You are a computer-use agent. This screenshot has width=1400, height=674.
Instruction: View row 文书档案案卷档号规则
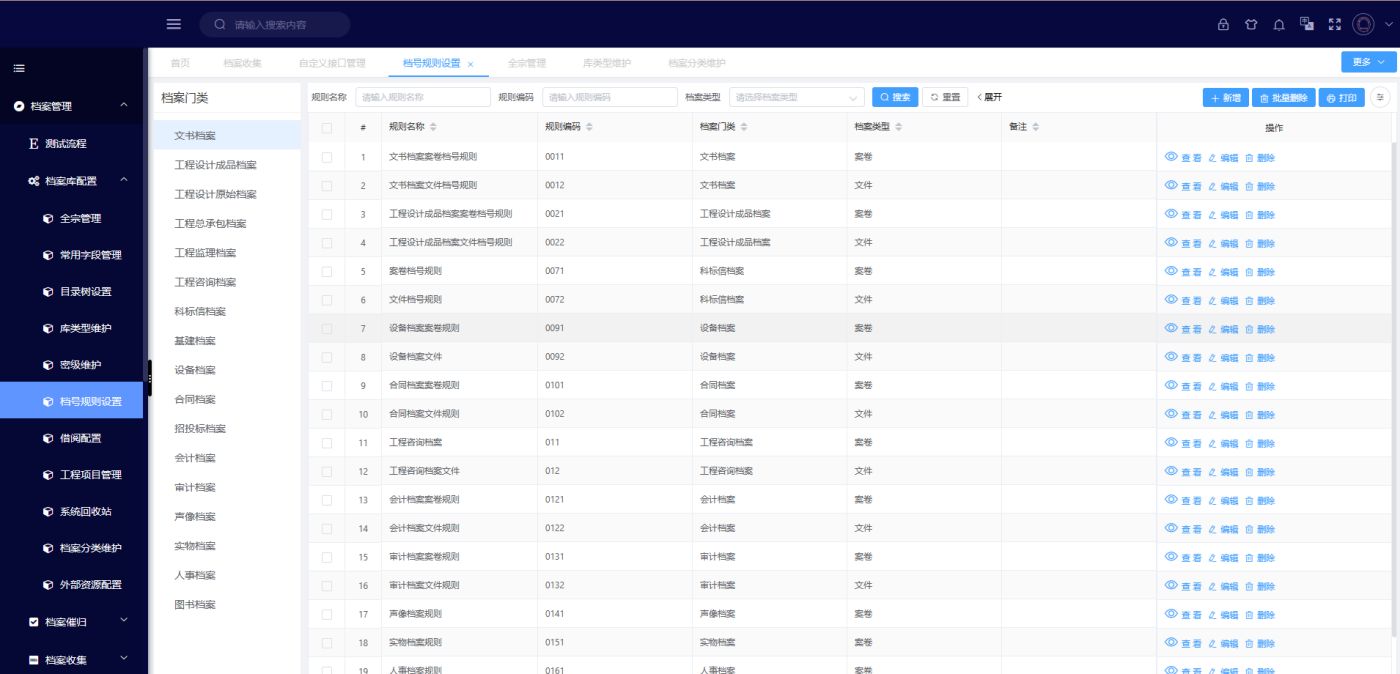(x=1184, y=157)
